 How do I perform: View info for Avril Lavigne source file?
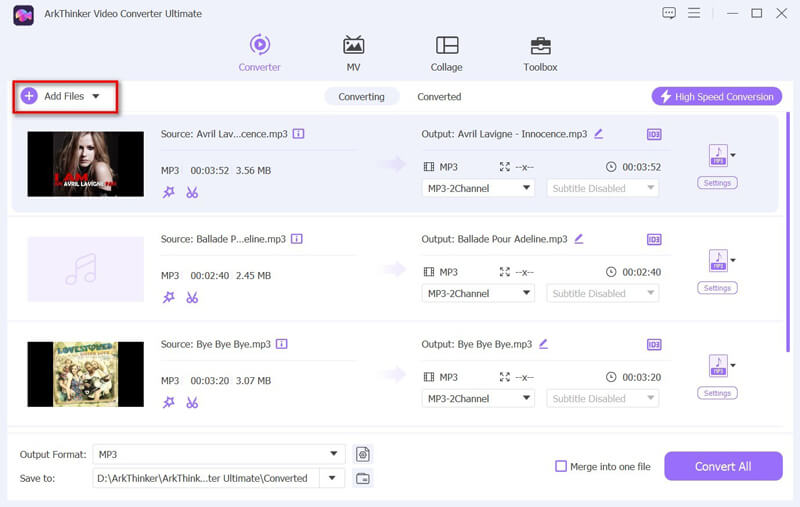pyautogui.click(x=298, y=134)
